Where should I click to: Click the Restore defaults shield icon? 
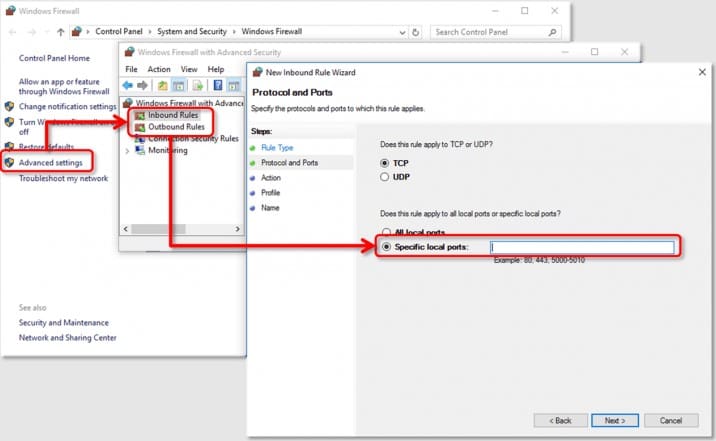(9, 147)
